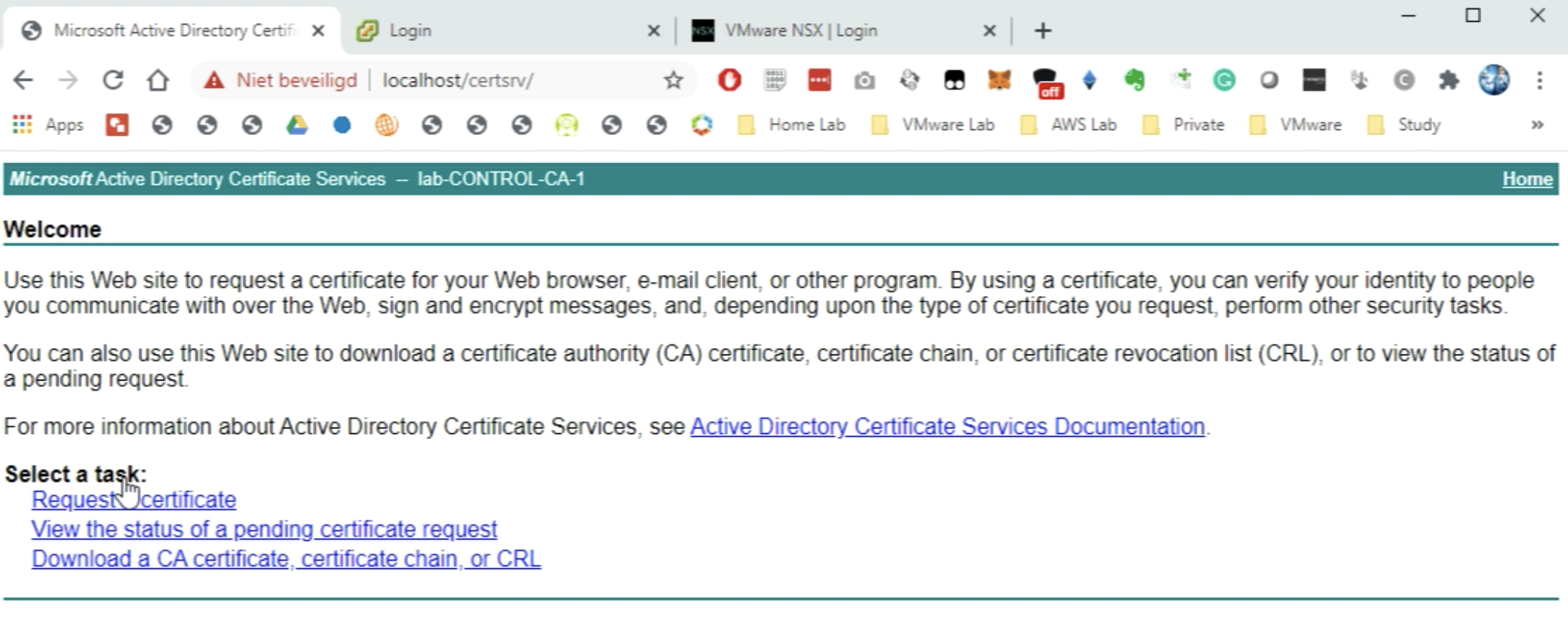Screen dimensions: 1568x621
Task: Bookmark this page with the star icon
Action: [x=673, y=80]
